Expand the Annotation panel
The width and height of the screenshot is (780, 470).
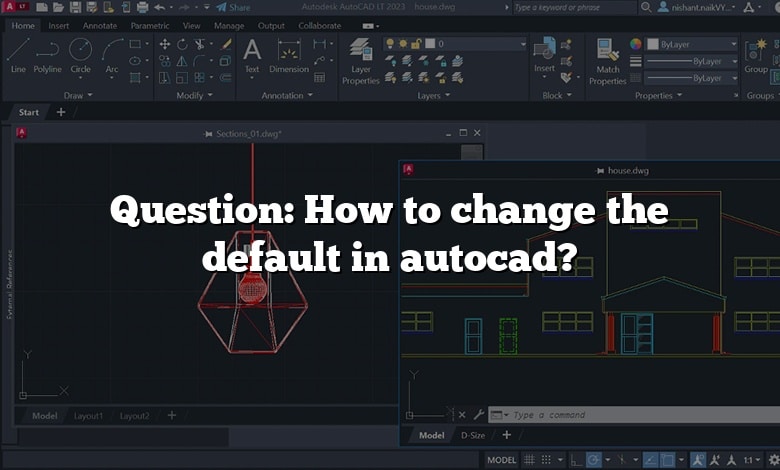287,95
